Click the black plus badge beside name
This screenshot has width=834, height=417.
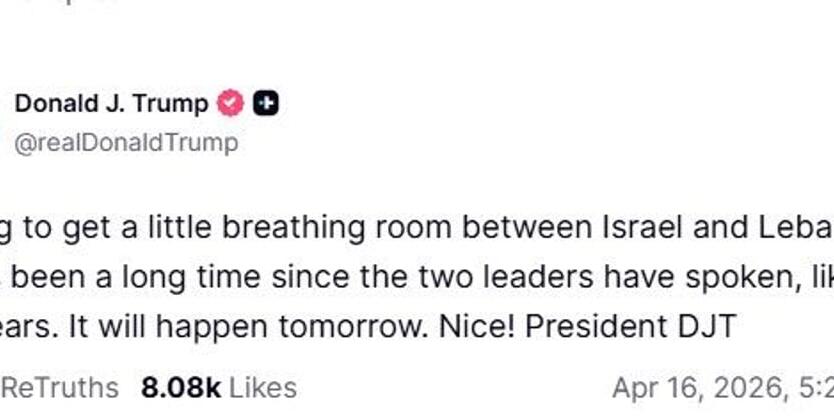tap(265, 103)
